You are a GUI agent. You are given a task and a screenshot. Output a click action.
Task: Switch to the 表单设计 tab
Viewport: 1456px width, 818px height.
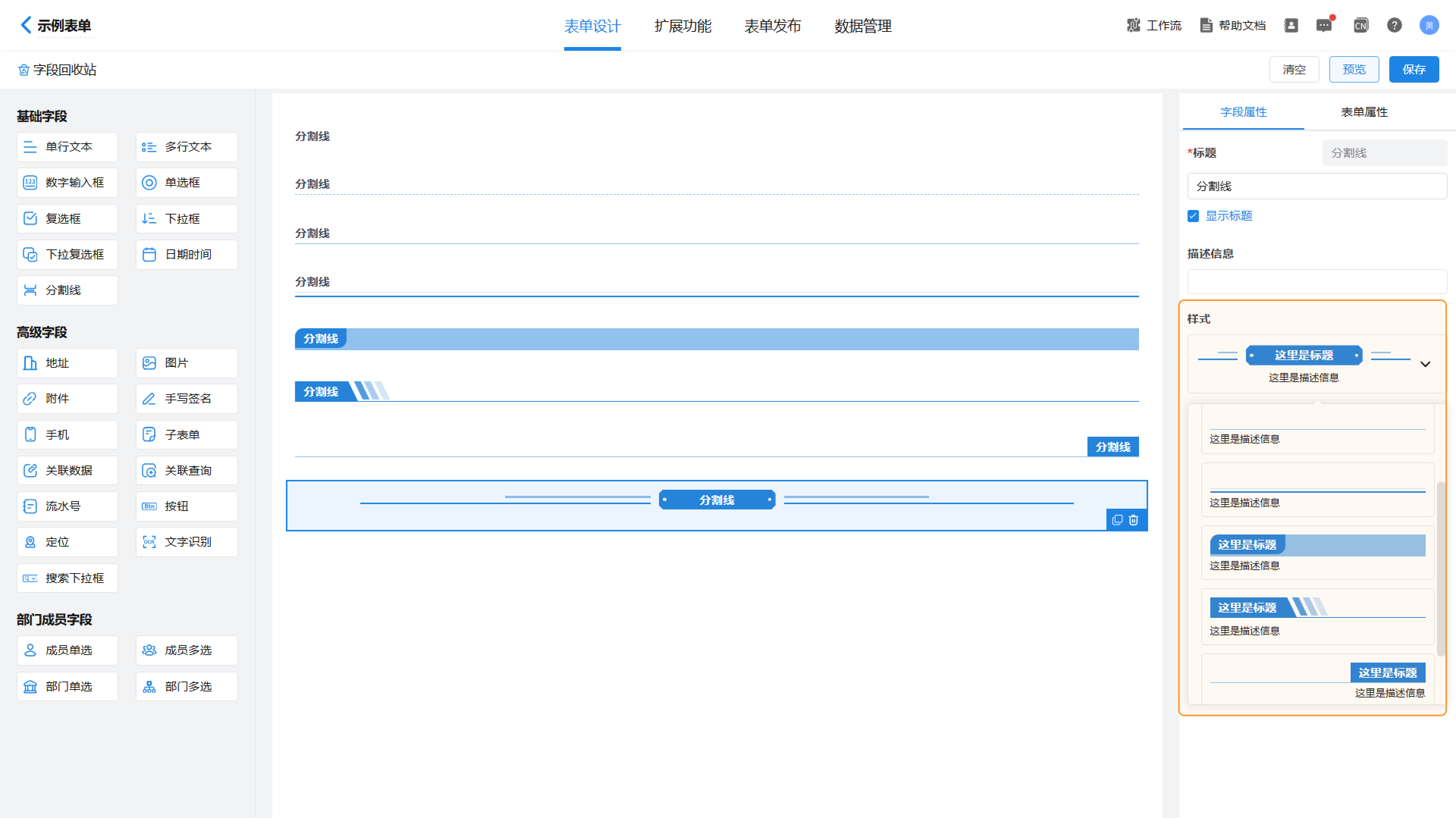point(592,26)
